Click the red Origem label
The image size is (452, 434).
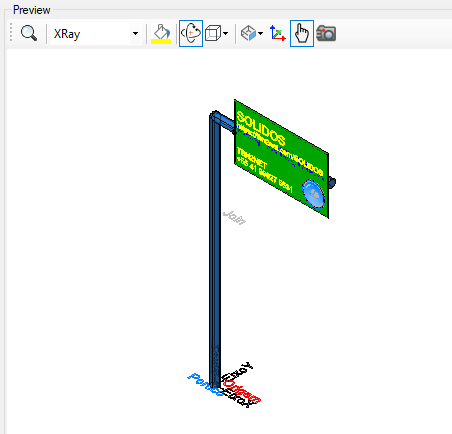point(242,391)
